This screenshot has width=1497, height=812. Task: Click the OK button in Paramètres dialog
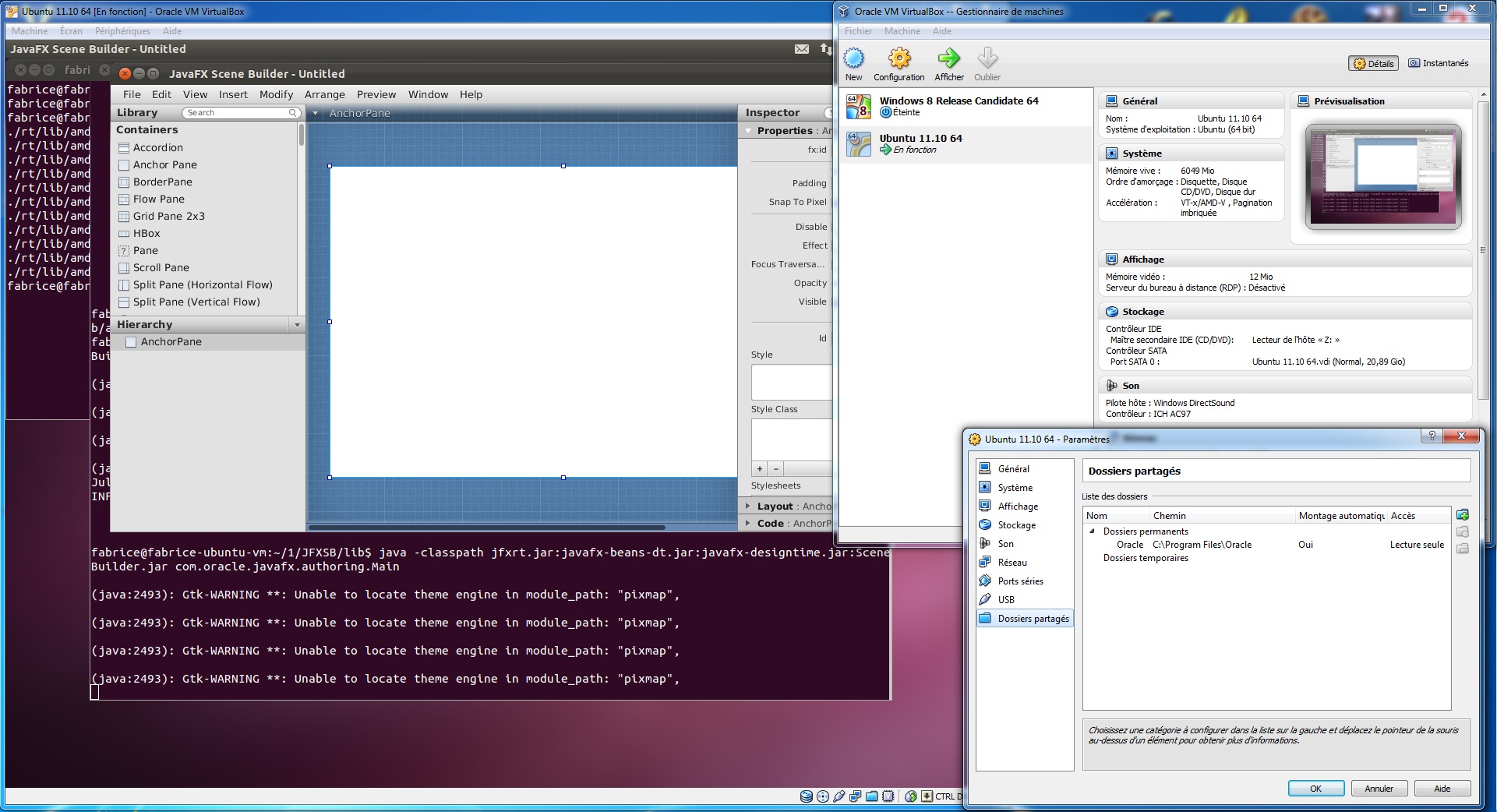(x=1315, y=789)
